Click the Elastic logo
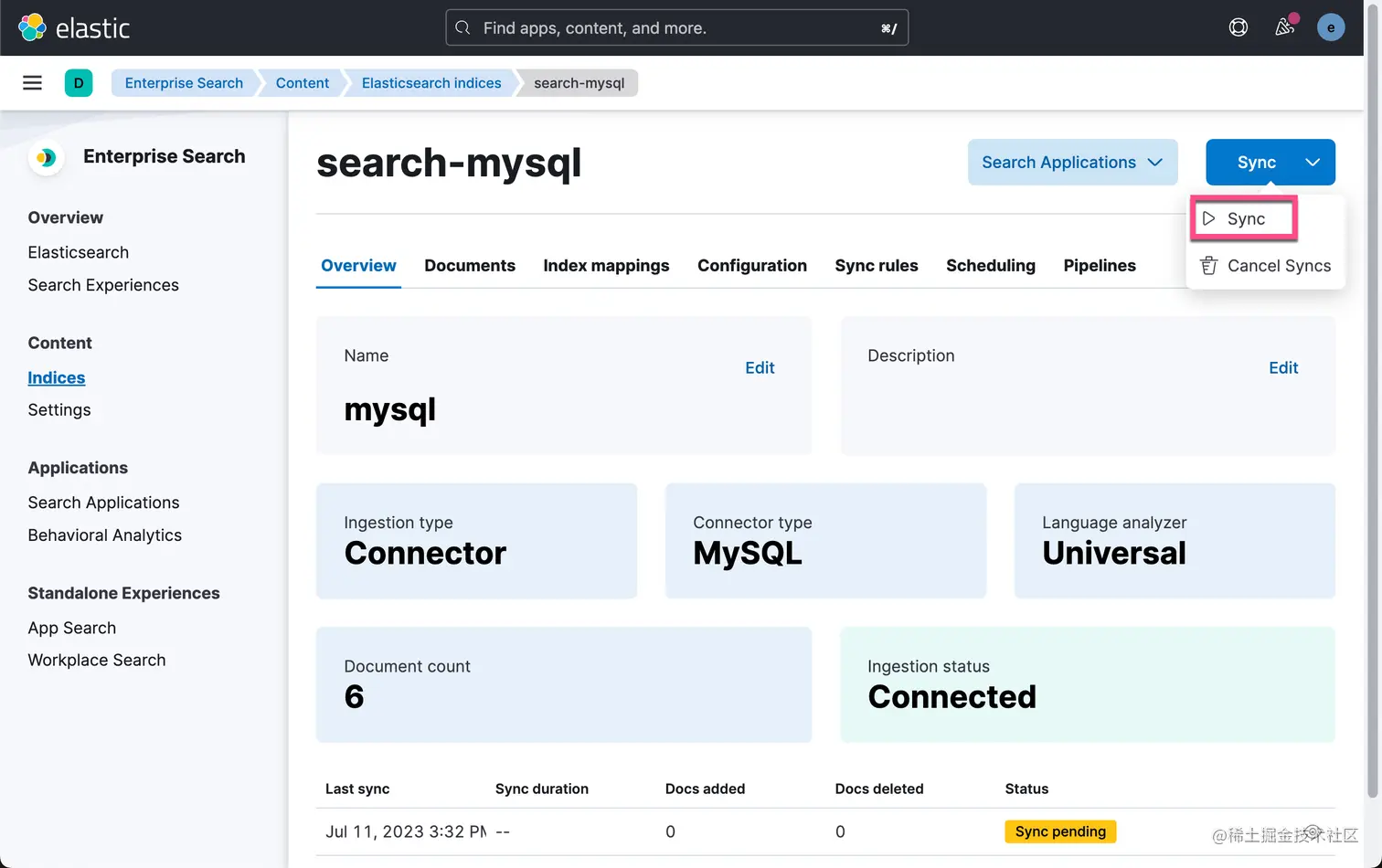The image size is (1382, 868). tap(74, 27)
